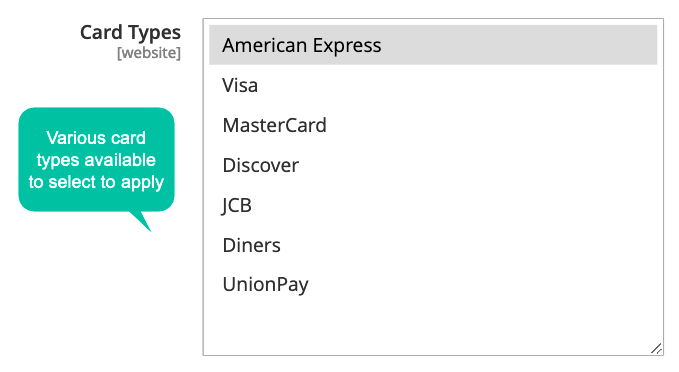Image resolution: width=679 pixels, height=372 pixels.
Task: Select the Discover option
Action: click(433, 165)
